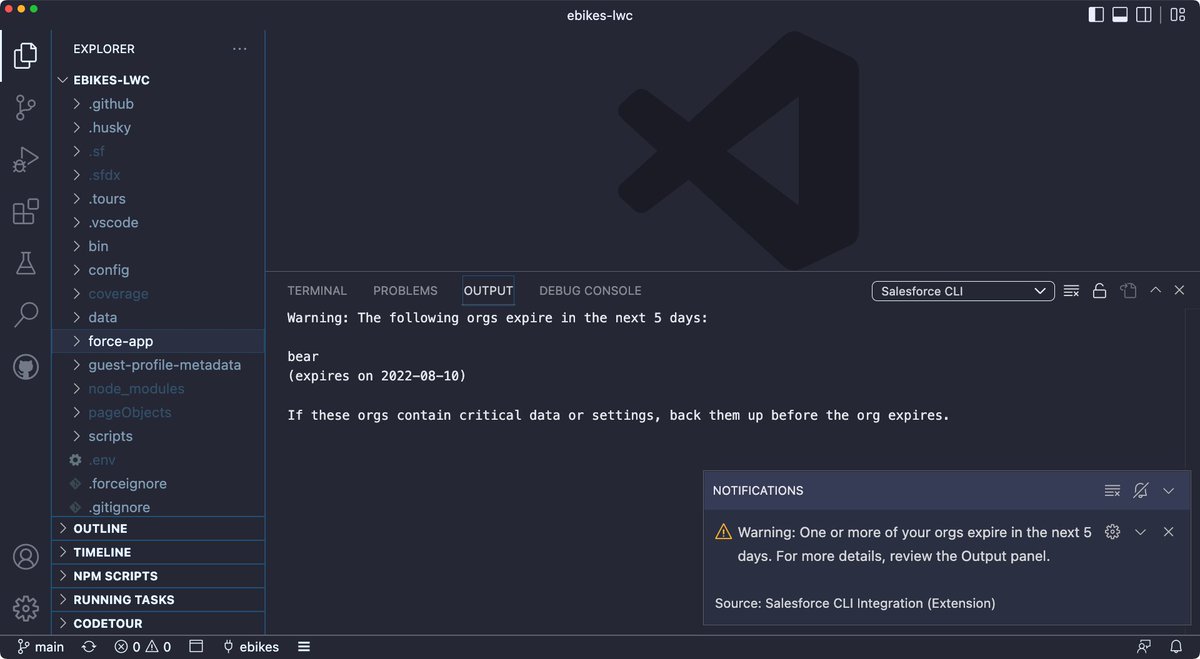Open the .gitignore file
Viewport: 1200px width, 659px height.
(x=158, y=507)
